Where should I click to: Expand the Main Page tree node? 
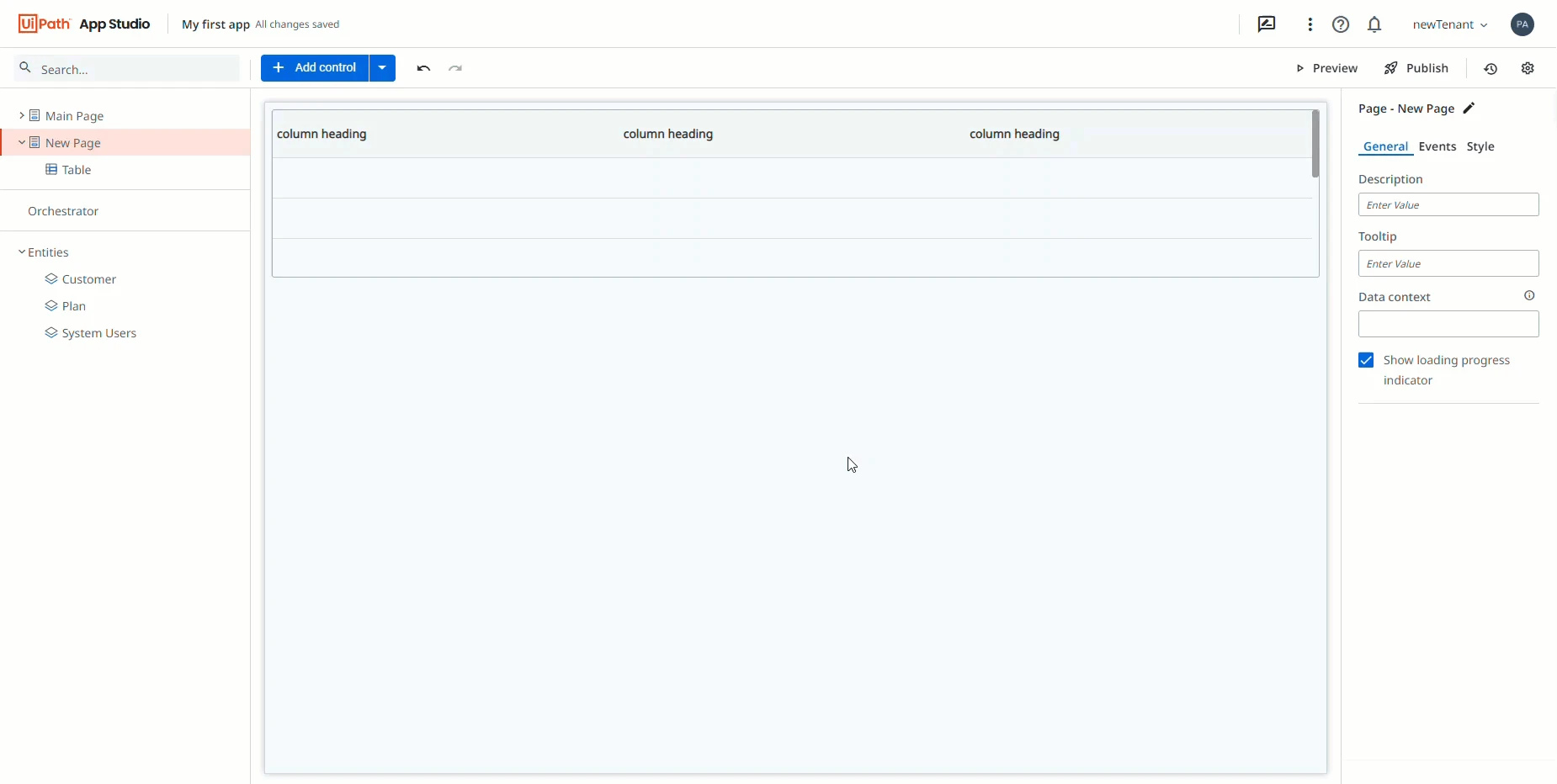coord(21,115)
